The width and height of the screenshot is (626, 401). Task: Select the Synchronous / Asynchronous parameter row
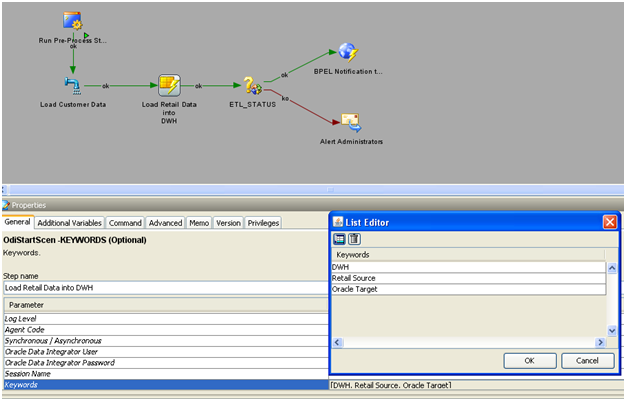[166, 341]
